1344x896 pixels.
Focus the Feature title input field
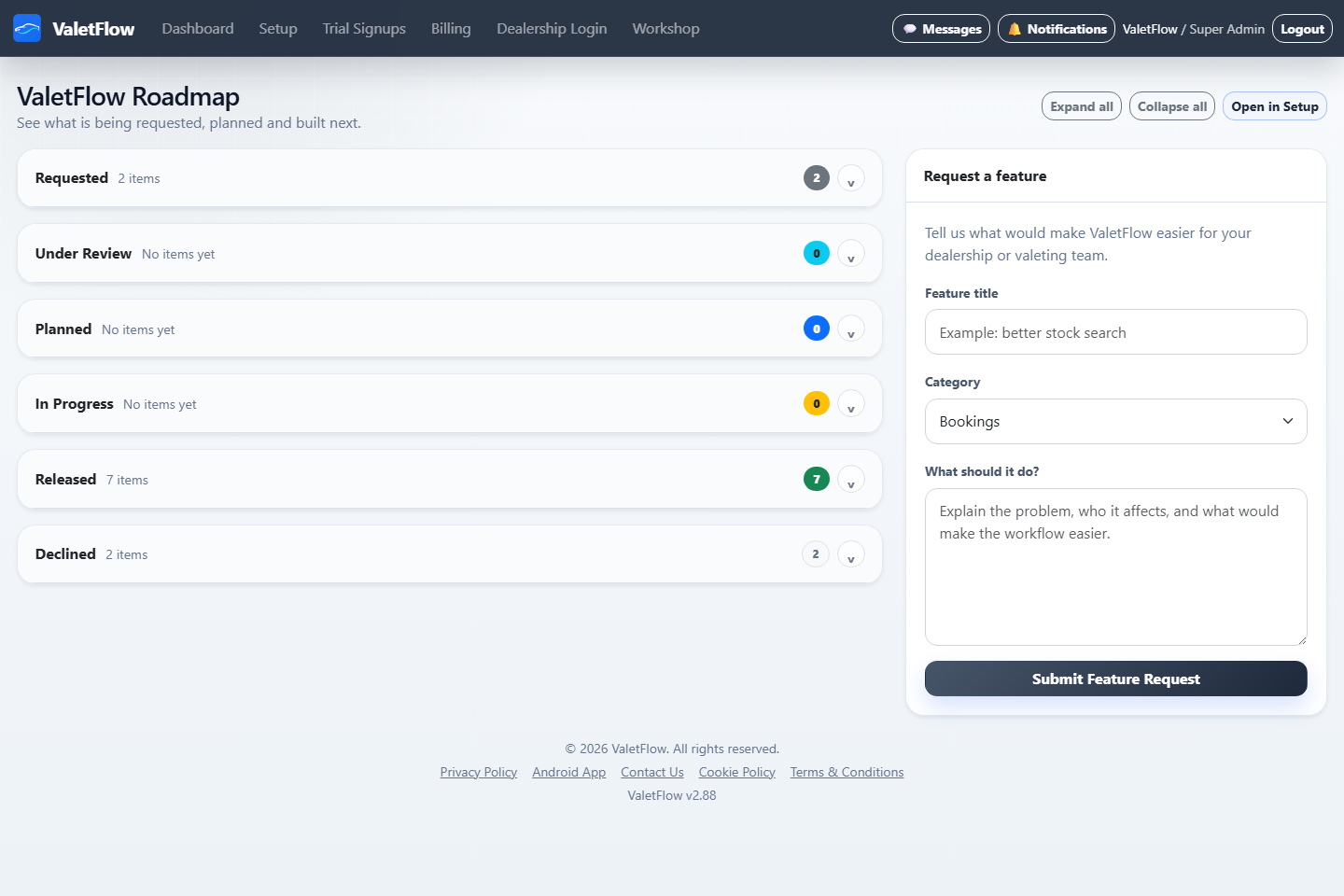click(1116, 332)
